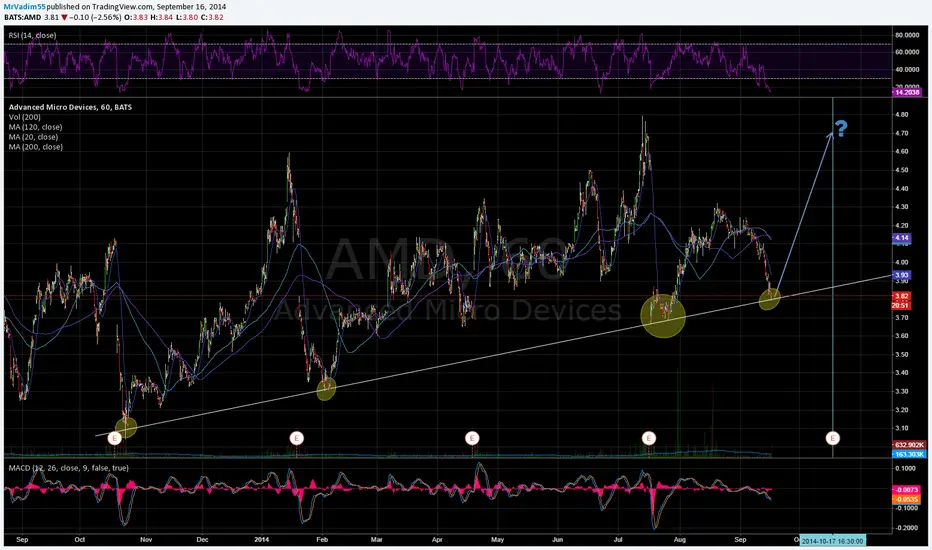Click the red 3.82 last price label
This screenshot has height=550, width=932.
[x=901, y=296]
